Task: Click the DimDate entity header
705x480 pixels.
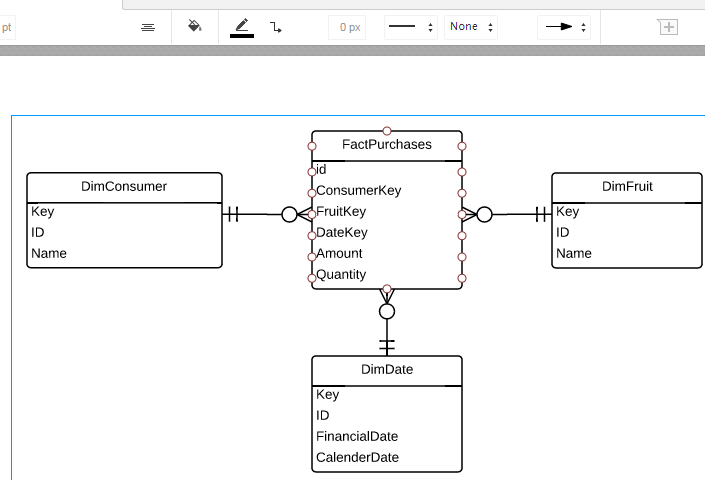Action: pyautogui.click(x=387, y=370)
